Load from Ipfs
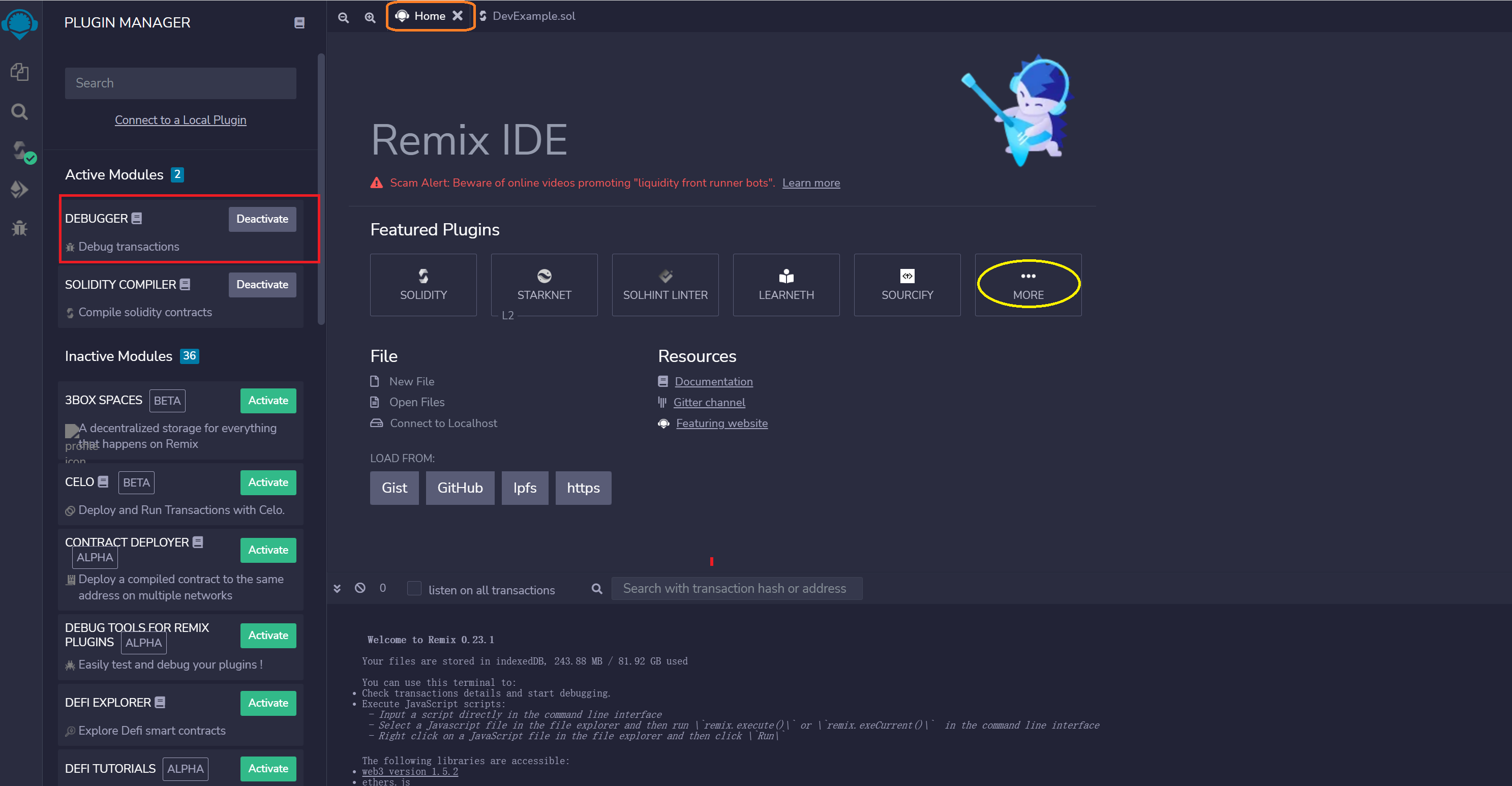 [x=525, y=488]
